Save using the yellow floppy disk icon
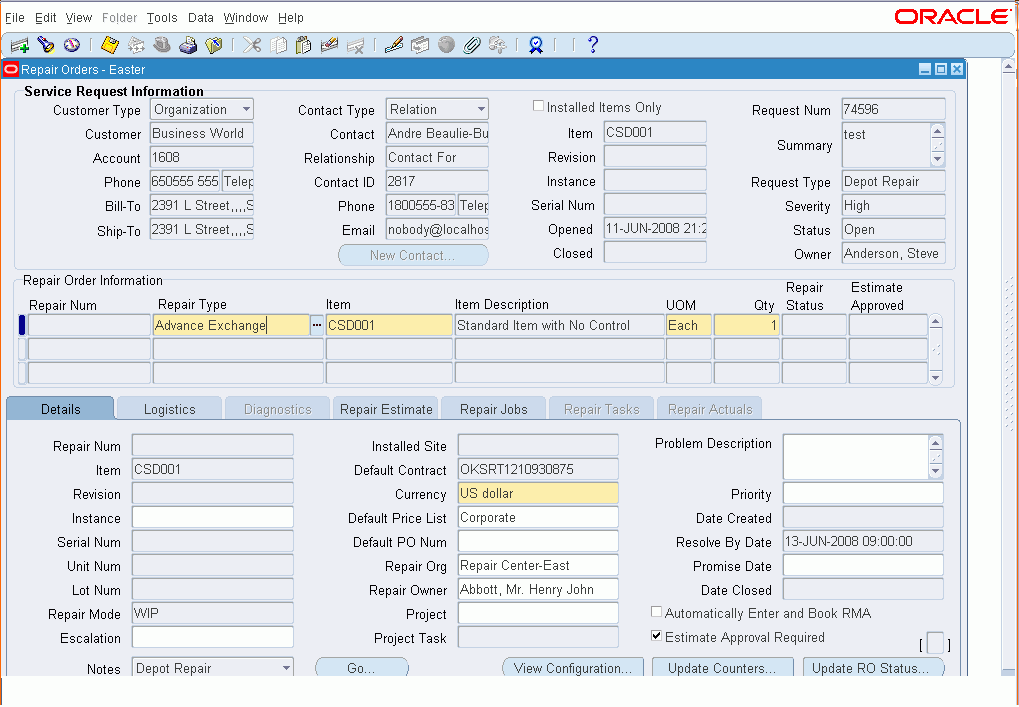The image size is (1019, 707). pyautogui.click(x=110, y=45)
